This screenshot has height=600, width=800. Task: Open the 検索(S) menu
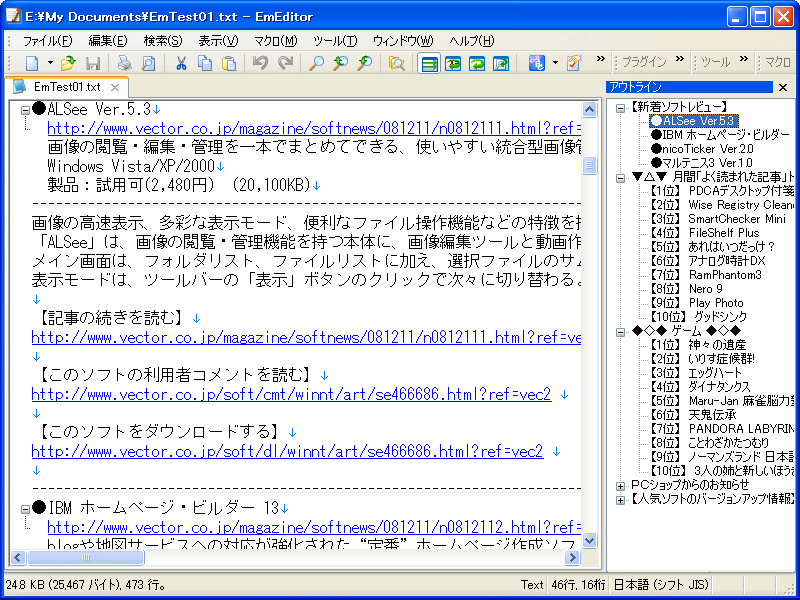[163, 41]
